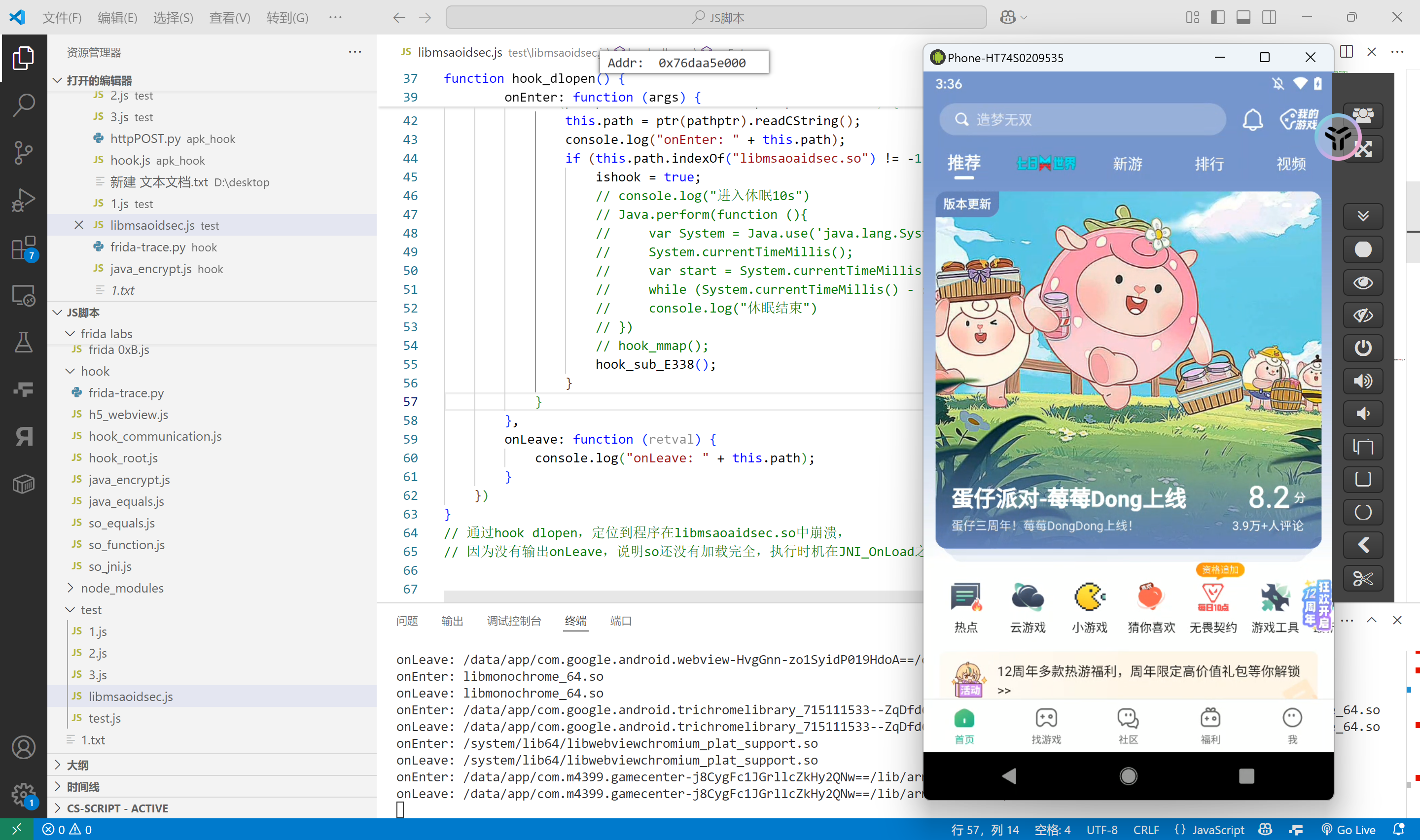Open the Search view in activity bar
The image size is (1420, 840).
23,105
